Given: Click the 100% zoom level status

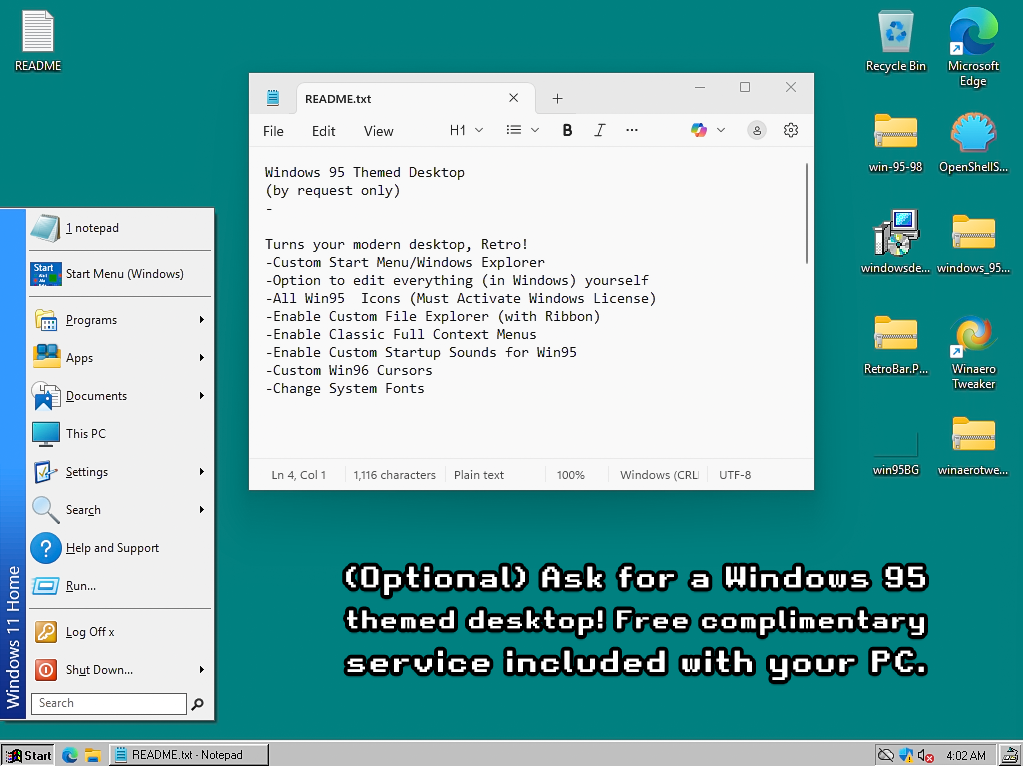Looking at the screenshot, I should (x=571, y=475).
